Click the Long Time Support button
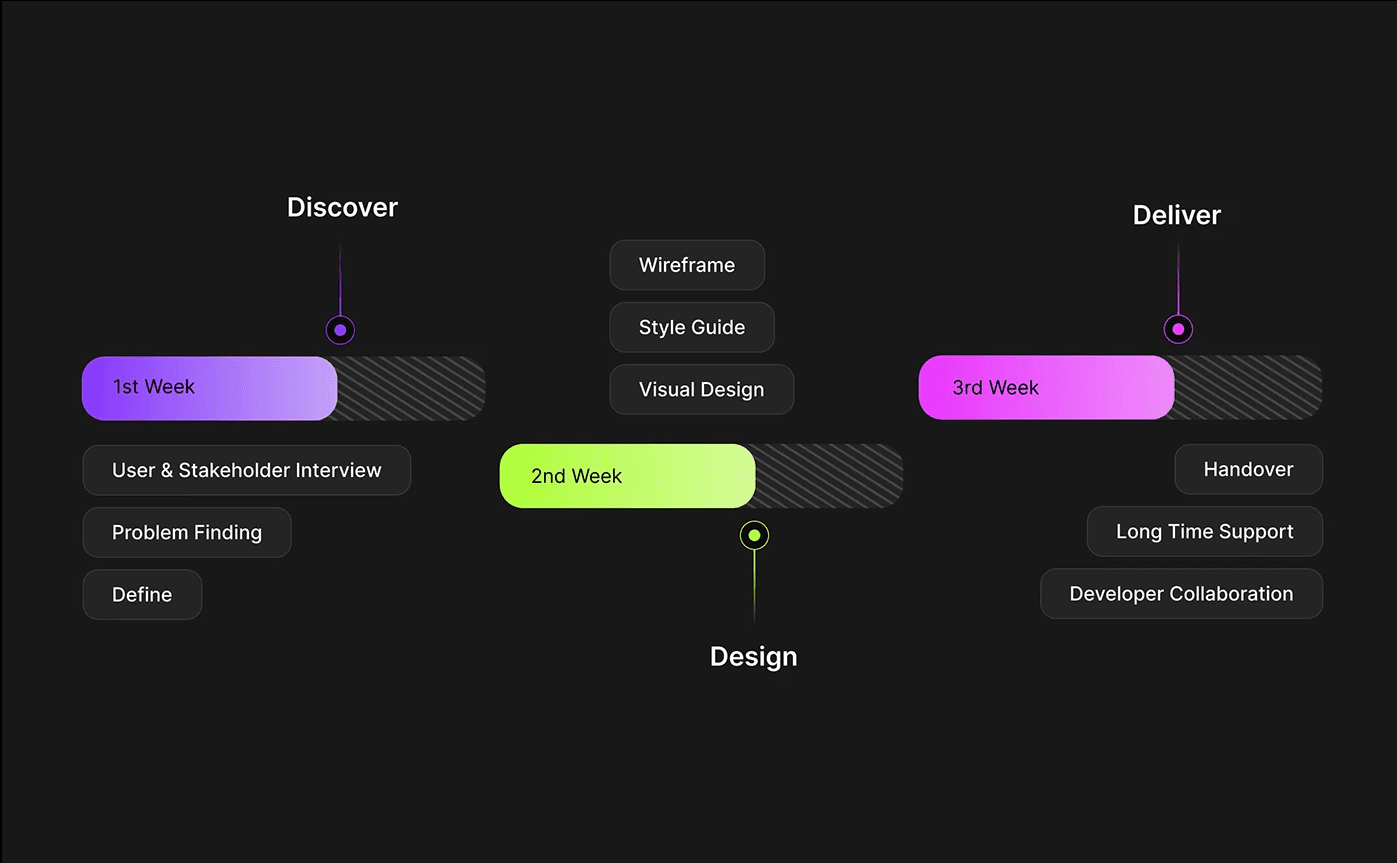Image resolution: width=1397 pixels, height=863 pixels. point(1204,531)
